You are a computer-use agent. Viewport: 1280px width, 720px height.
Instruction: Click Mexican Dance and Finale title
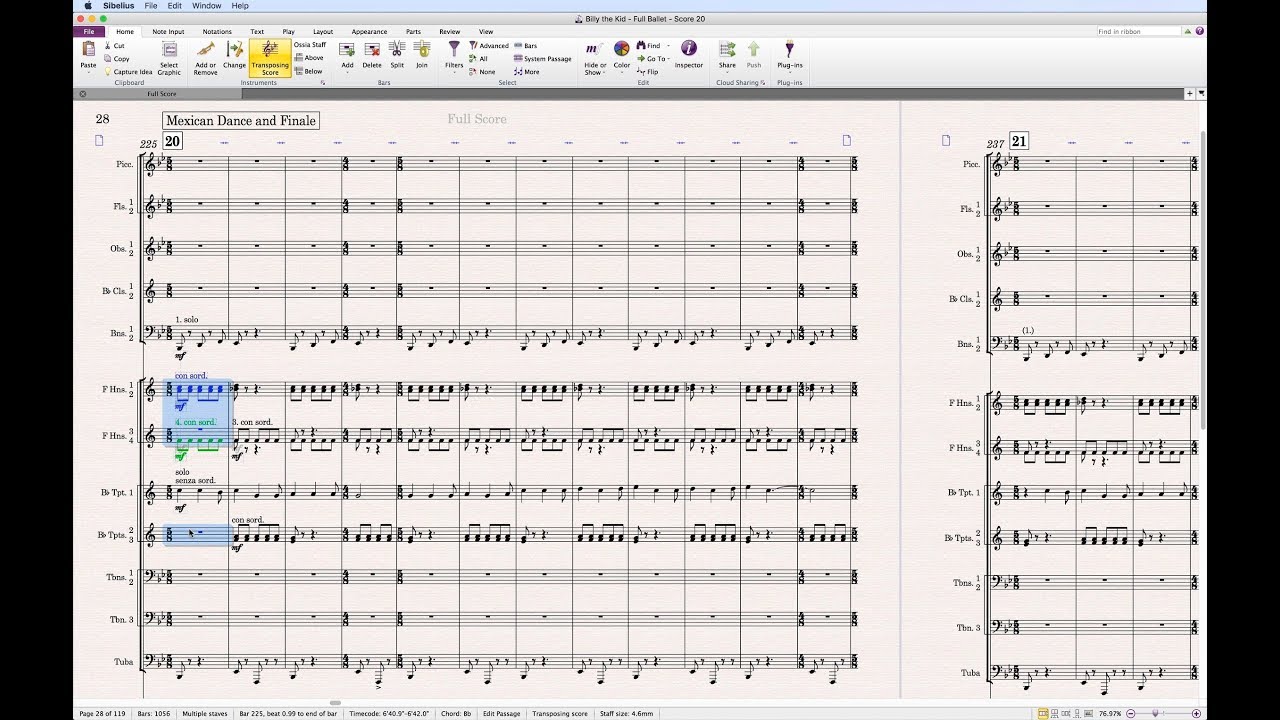point(241,121)
